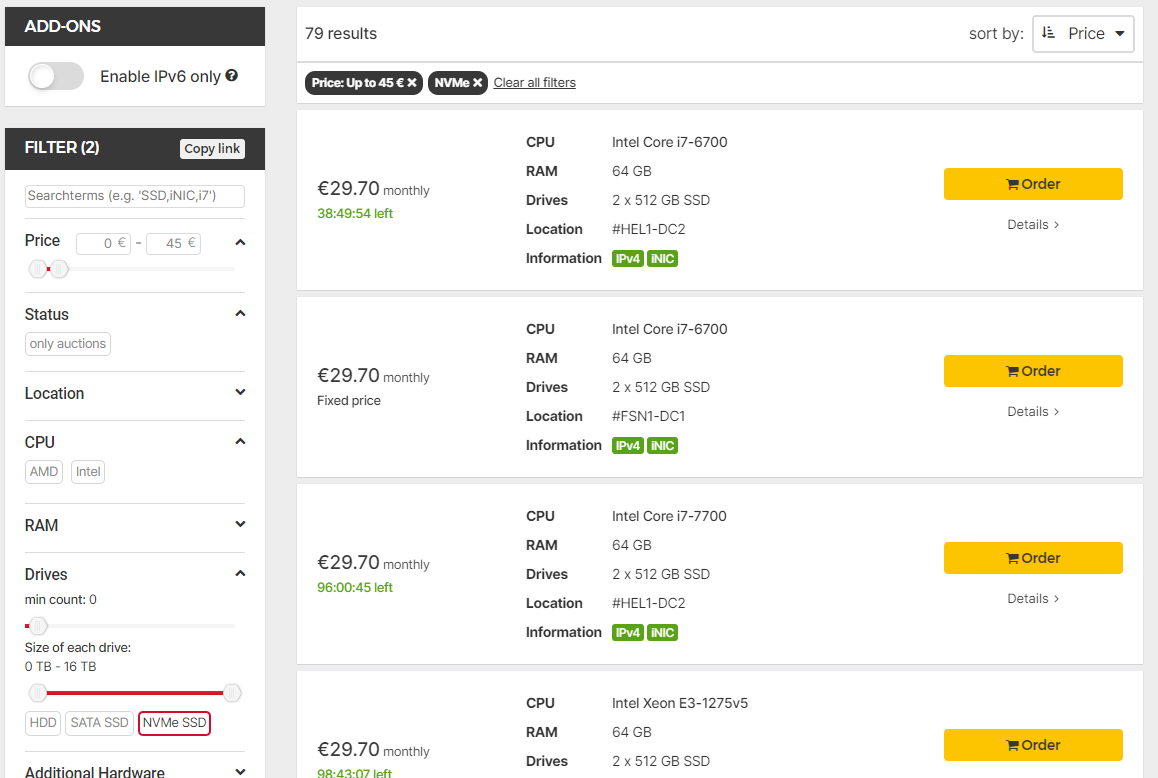Click the Price slider lower handle

tap(38, 269)
